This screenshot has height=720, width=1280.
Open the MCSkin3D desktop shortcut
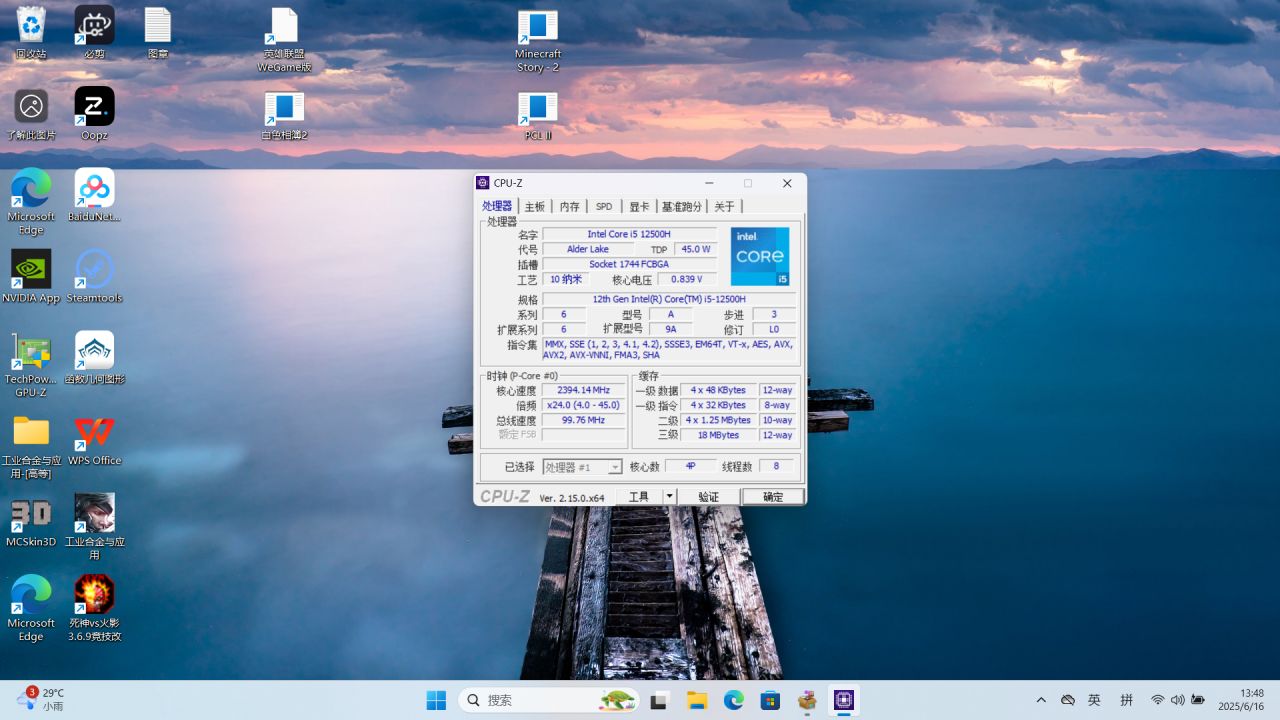pyautogui.click(x=31, y=514)
